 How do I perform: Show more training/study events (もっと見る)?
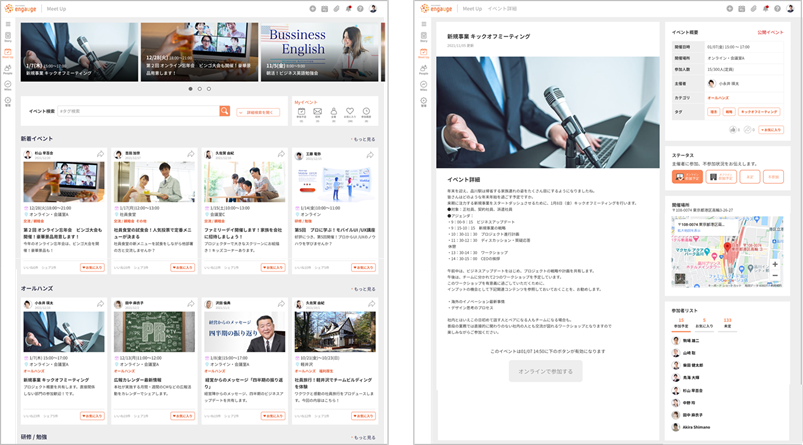pyautogui.click(x=364, y=438)
